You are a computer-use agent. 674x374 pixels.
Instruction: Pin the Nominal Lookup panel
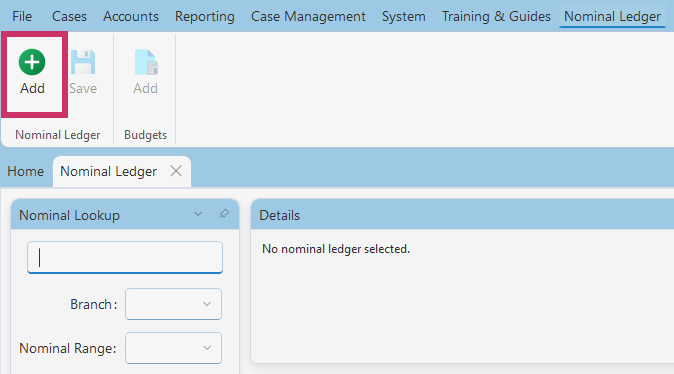click(224, 214)
